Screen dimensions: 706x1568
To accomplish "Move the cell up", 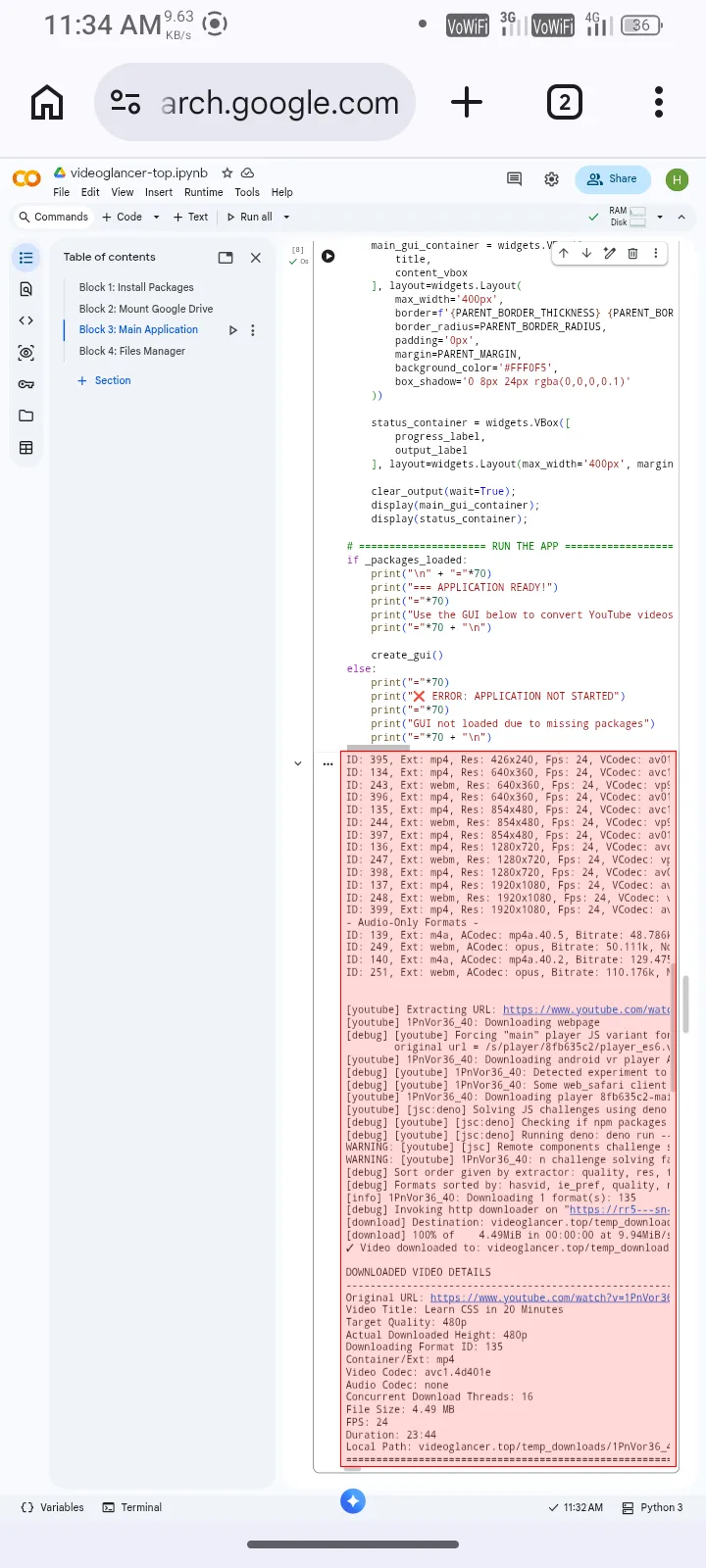I will click(x=564, y=253).
